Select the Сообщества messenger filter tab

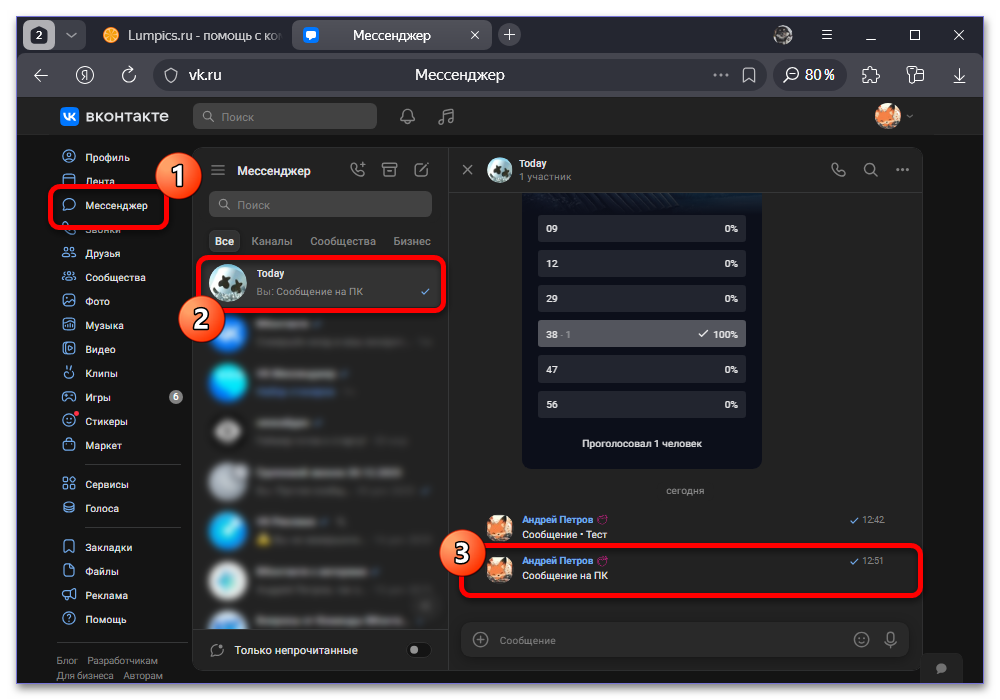click(342, 241)
